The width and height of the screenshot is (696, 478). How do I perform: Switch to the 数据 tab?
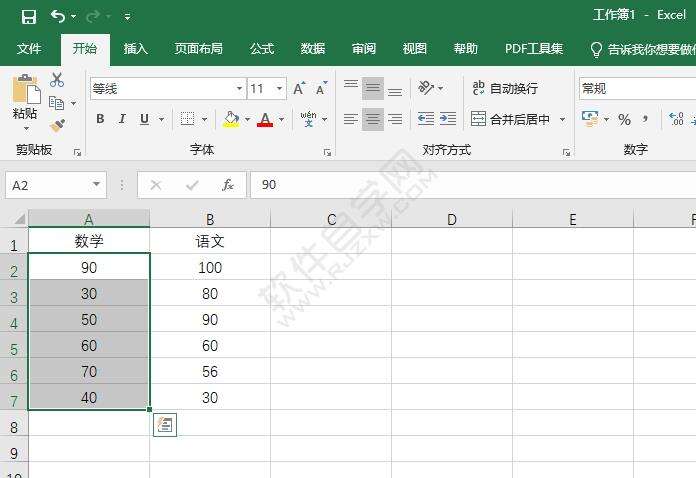pos(313,48)
